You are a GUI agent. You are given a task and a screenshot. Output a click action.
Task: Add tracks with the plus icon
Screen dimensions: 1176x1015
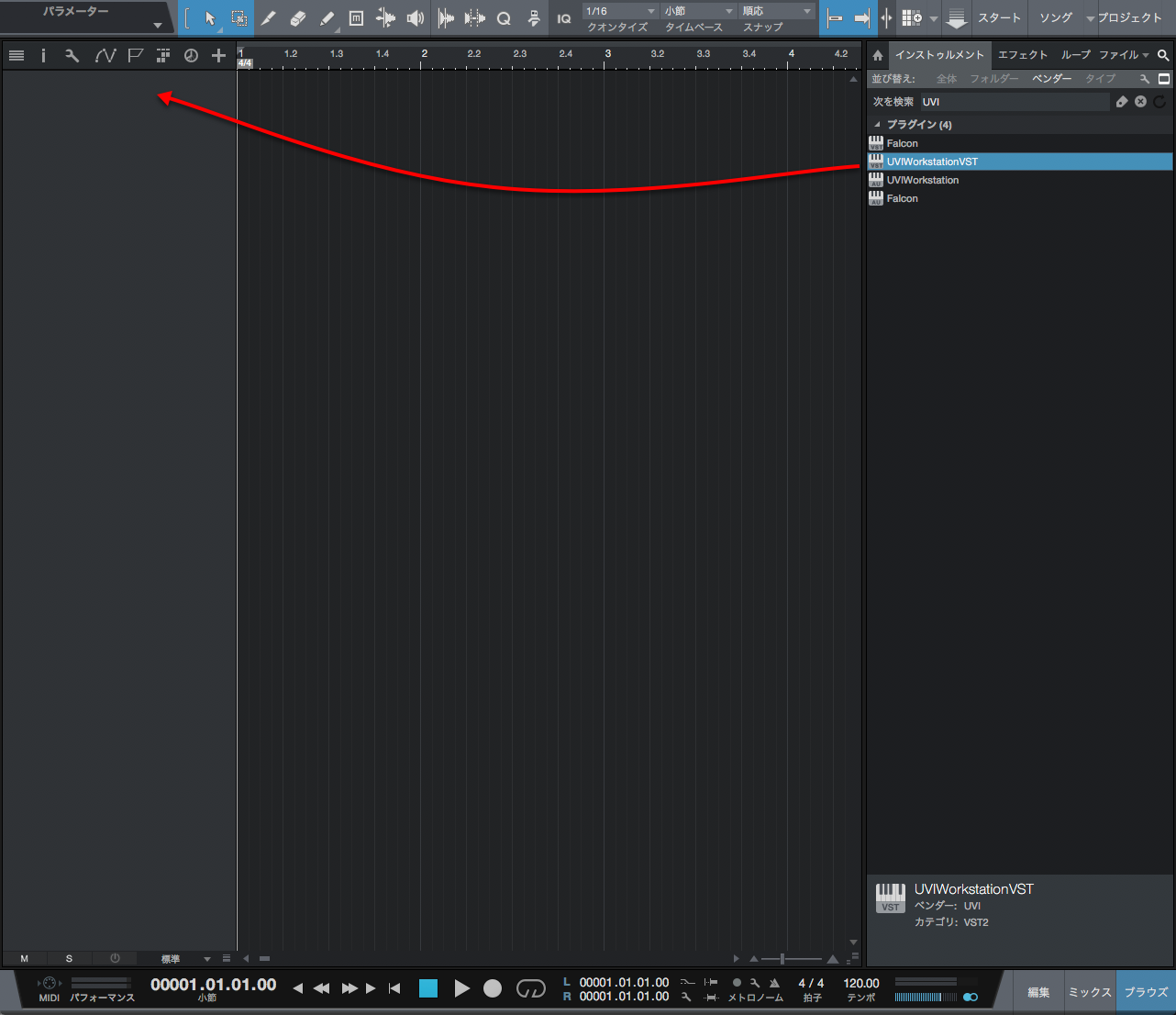pyautogui.click(x=218, y=56)
